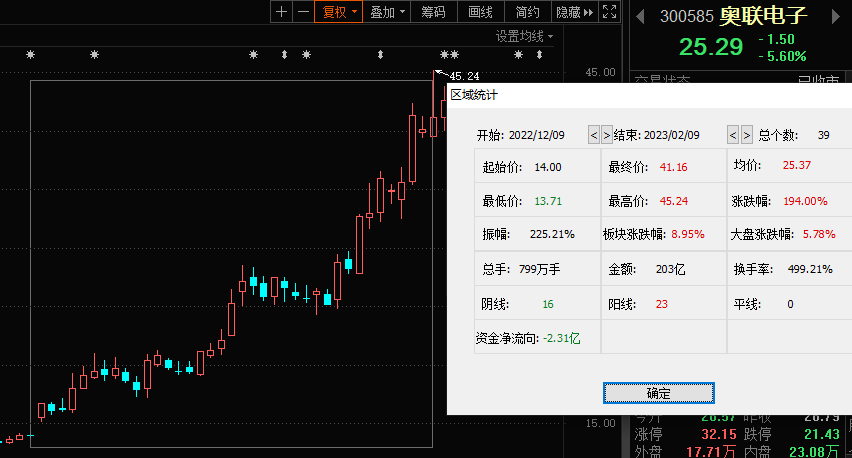This screenshot has height=458, width=852.
Task: Click stock name 奥联电子
Action: tap(763, 16)
